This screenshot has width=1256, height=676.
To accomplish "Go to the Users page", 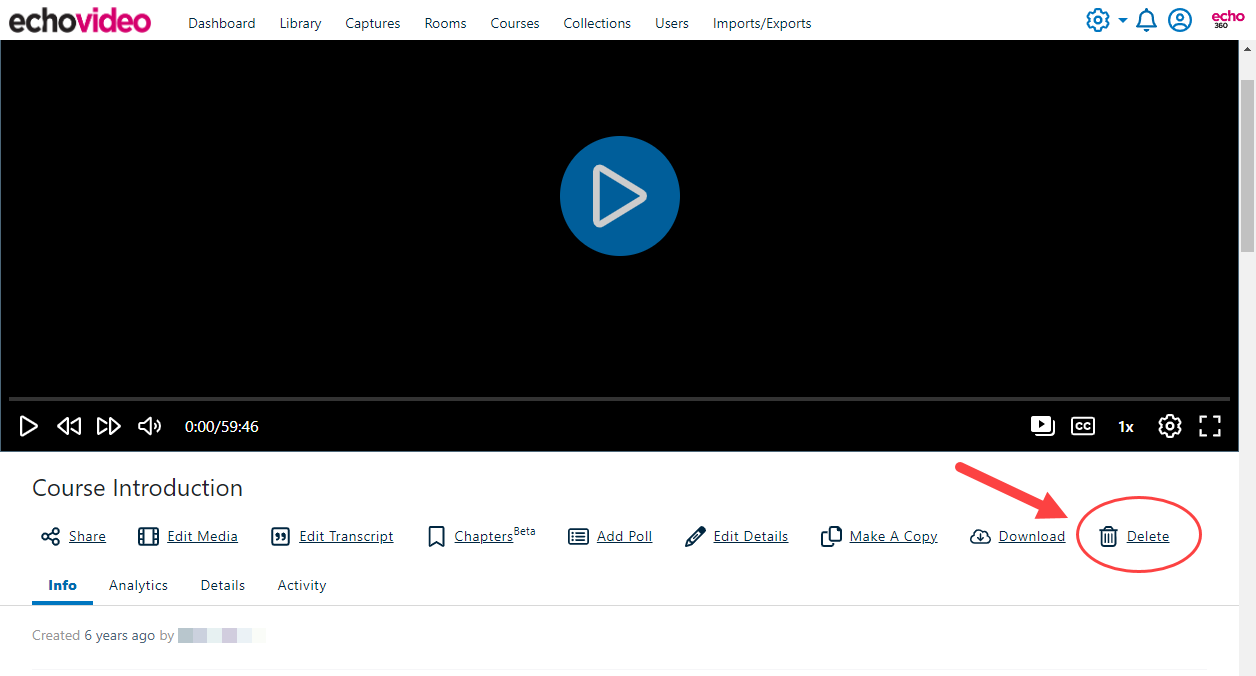I will click(672, 23).
